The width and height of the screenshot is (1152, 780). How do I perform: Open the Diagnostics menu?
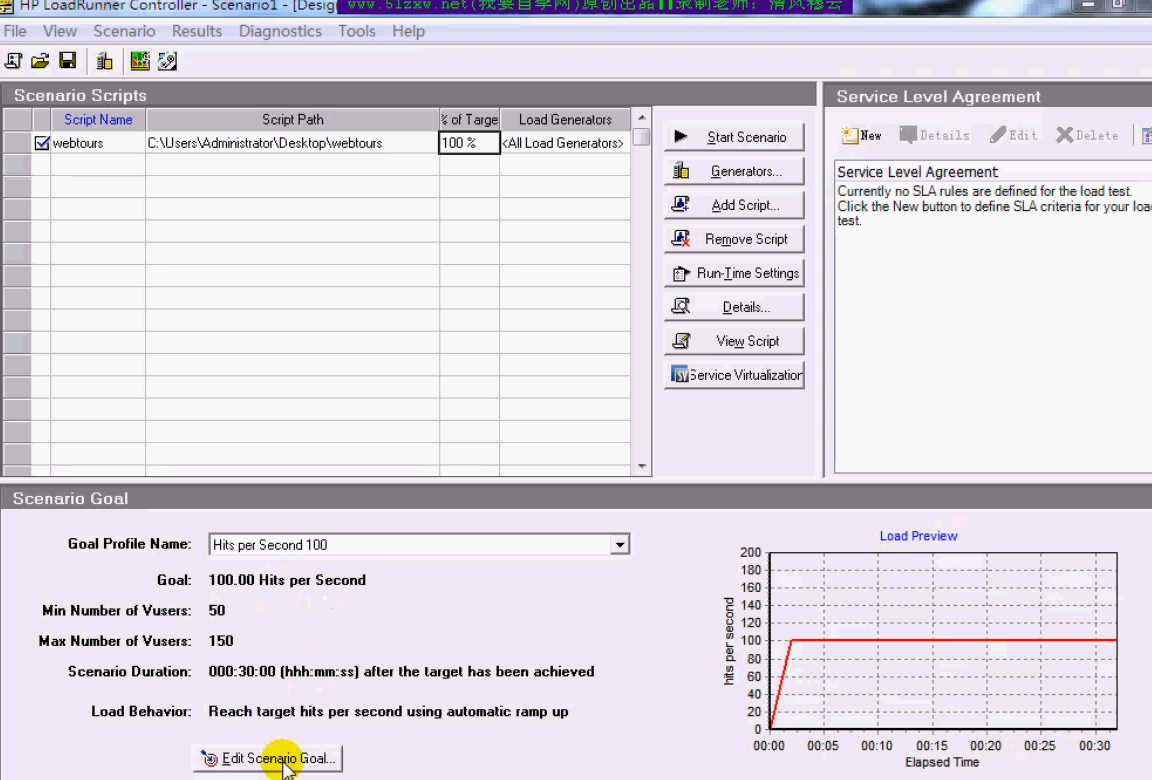[280, 31]
